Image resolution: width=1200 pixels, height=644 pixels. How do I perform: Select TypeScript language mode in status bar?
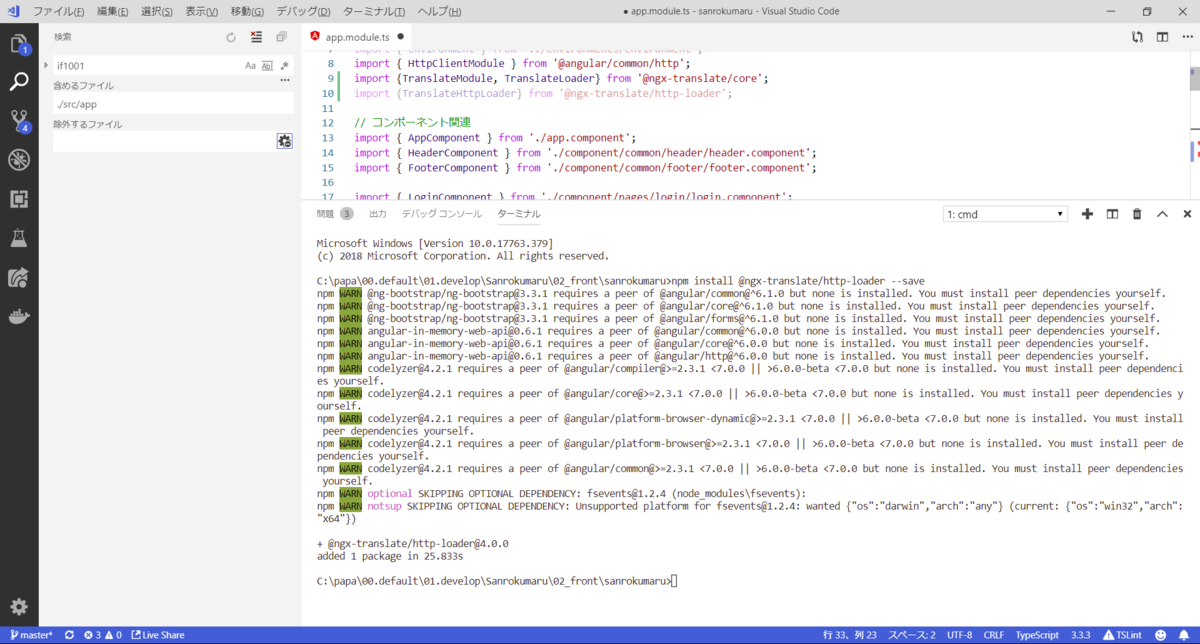[x=1037, y=635]
